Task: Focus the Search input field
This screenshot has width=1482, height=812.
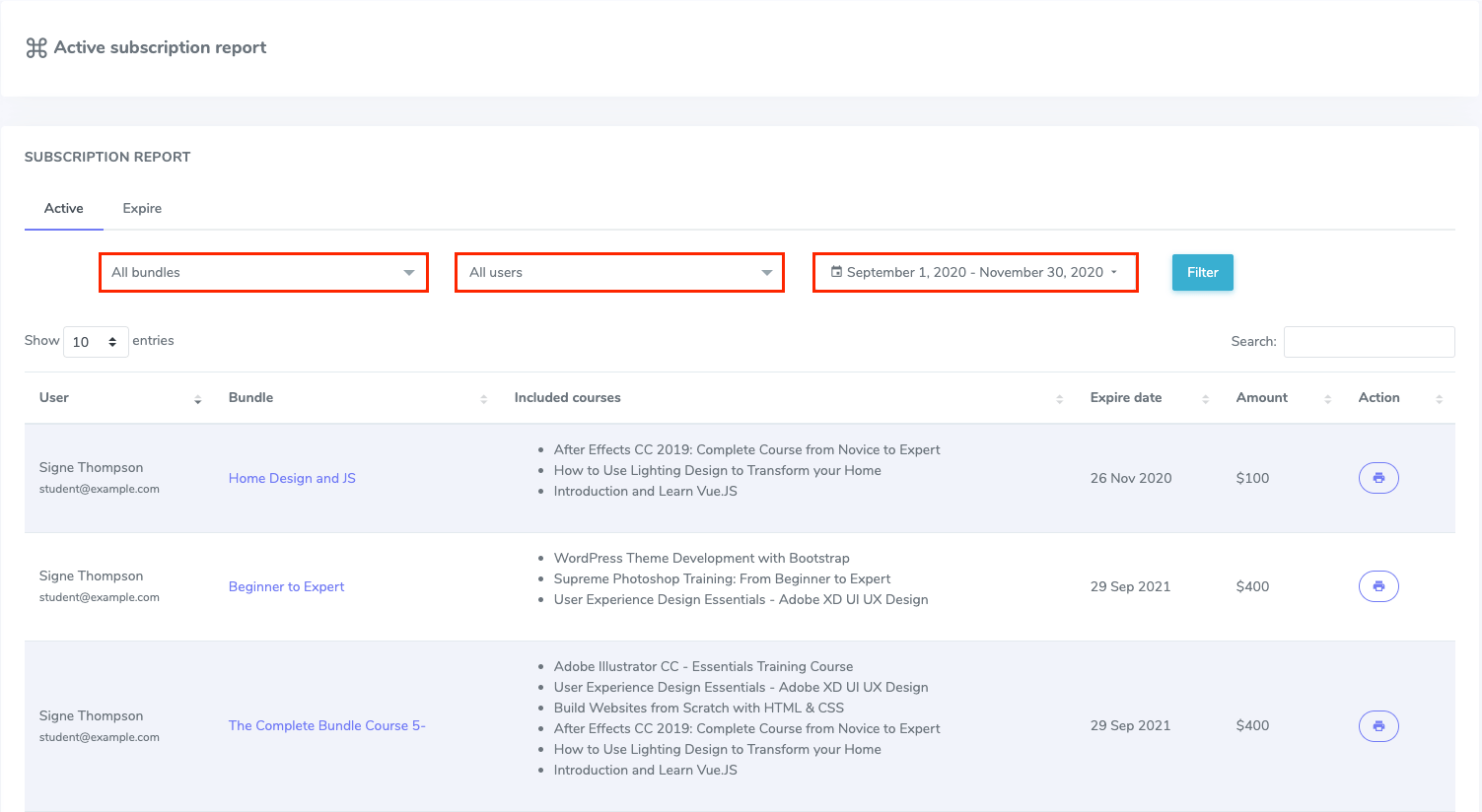Action: [x=1369, y=342]
